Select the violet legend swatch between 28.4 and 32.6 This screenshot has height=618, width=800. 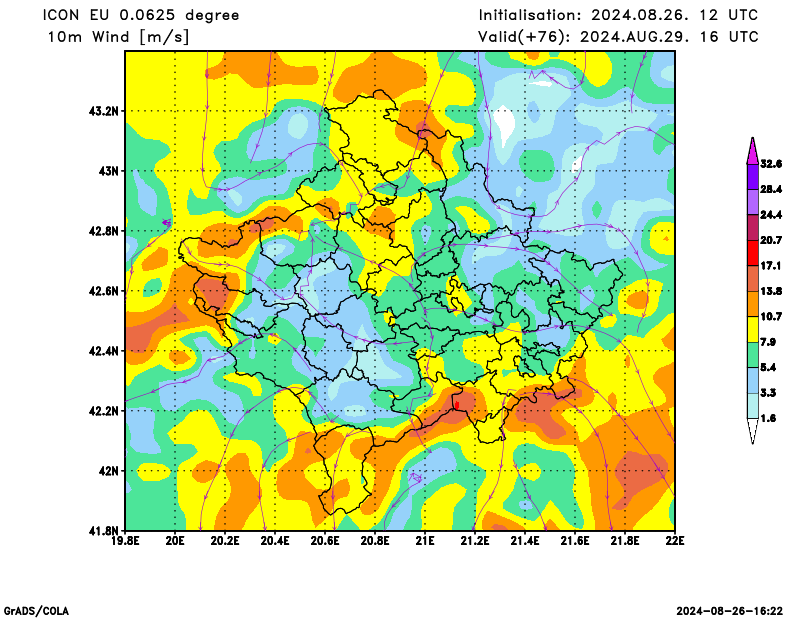point(753,177)
